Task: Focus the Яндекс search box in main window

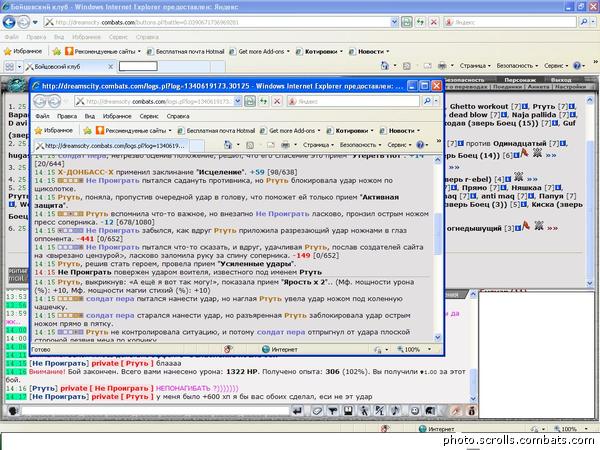Action: pos(510,22)
